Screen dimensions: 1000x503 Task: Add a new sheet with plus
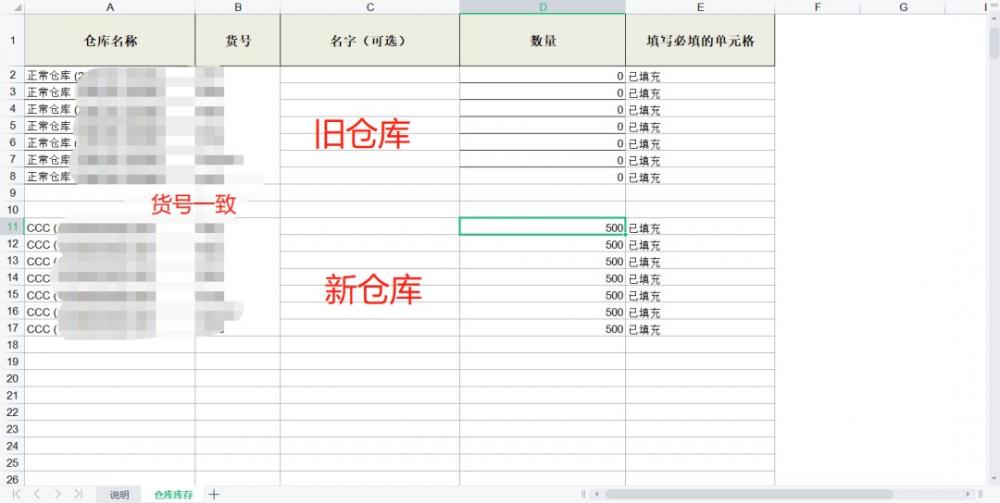pos(214,494)
